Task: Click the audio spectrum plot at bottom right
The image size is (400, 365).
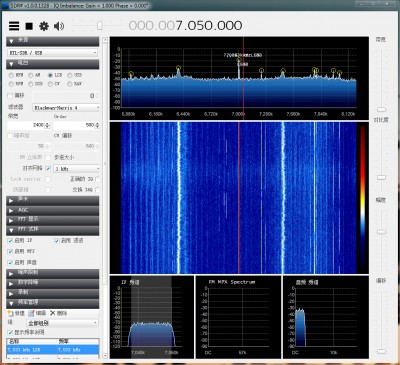Action: tap(326, 317)
